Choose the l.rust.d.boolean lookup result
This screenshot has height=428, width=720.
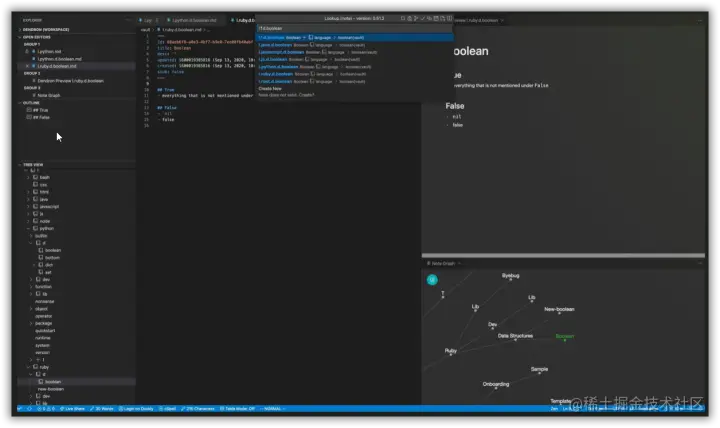click(354, 81)
